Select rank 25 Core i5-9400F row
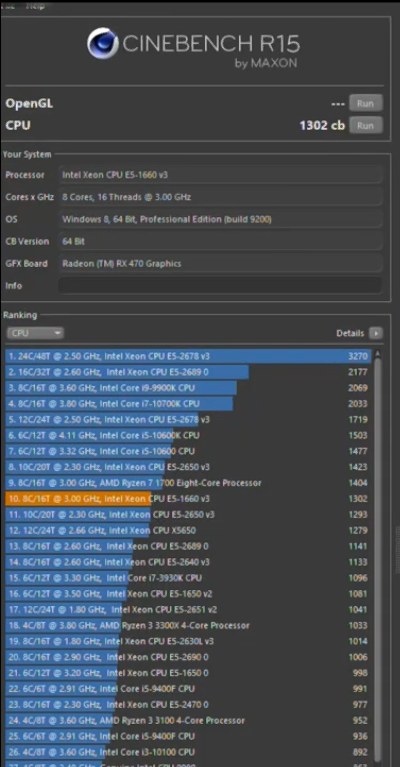This screenshot has width=400, height=767. (x=188, y=736)
